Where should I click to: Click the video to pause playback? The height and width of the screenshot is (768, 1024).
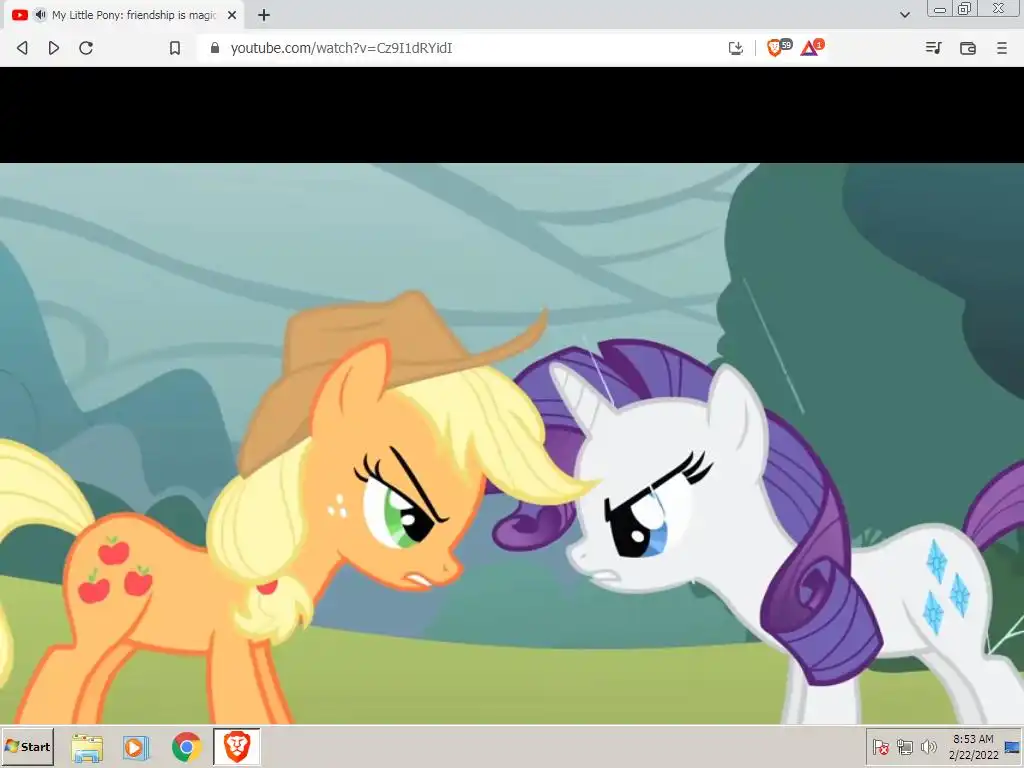point(512,443)
